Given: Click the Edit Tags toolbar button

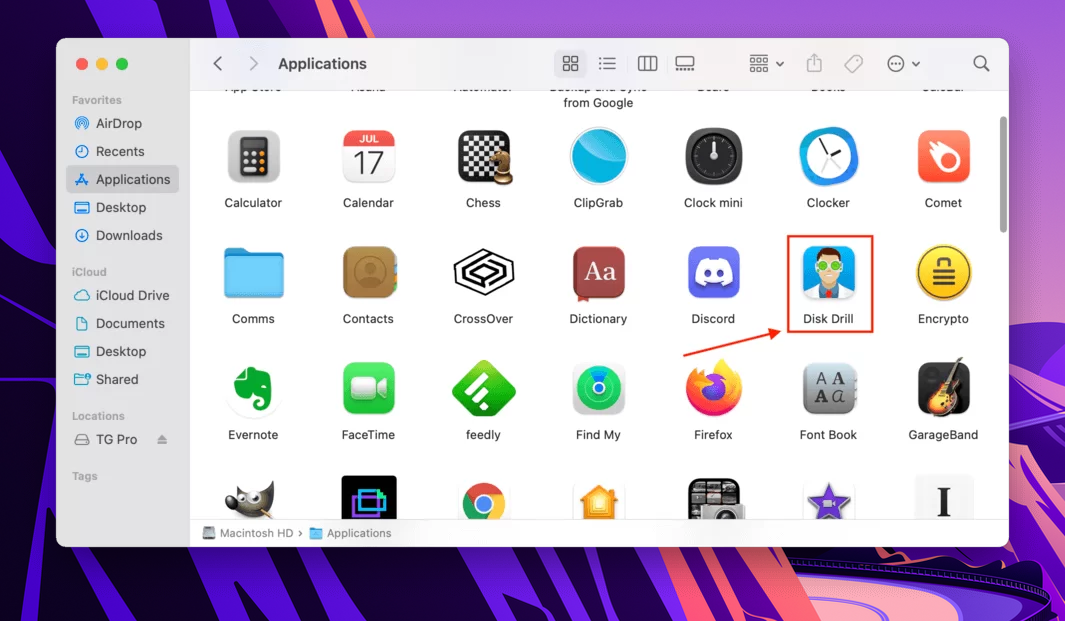Looking at the screenshot, I should [854, 64].
